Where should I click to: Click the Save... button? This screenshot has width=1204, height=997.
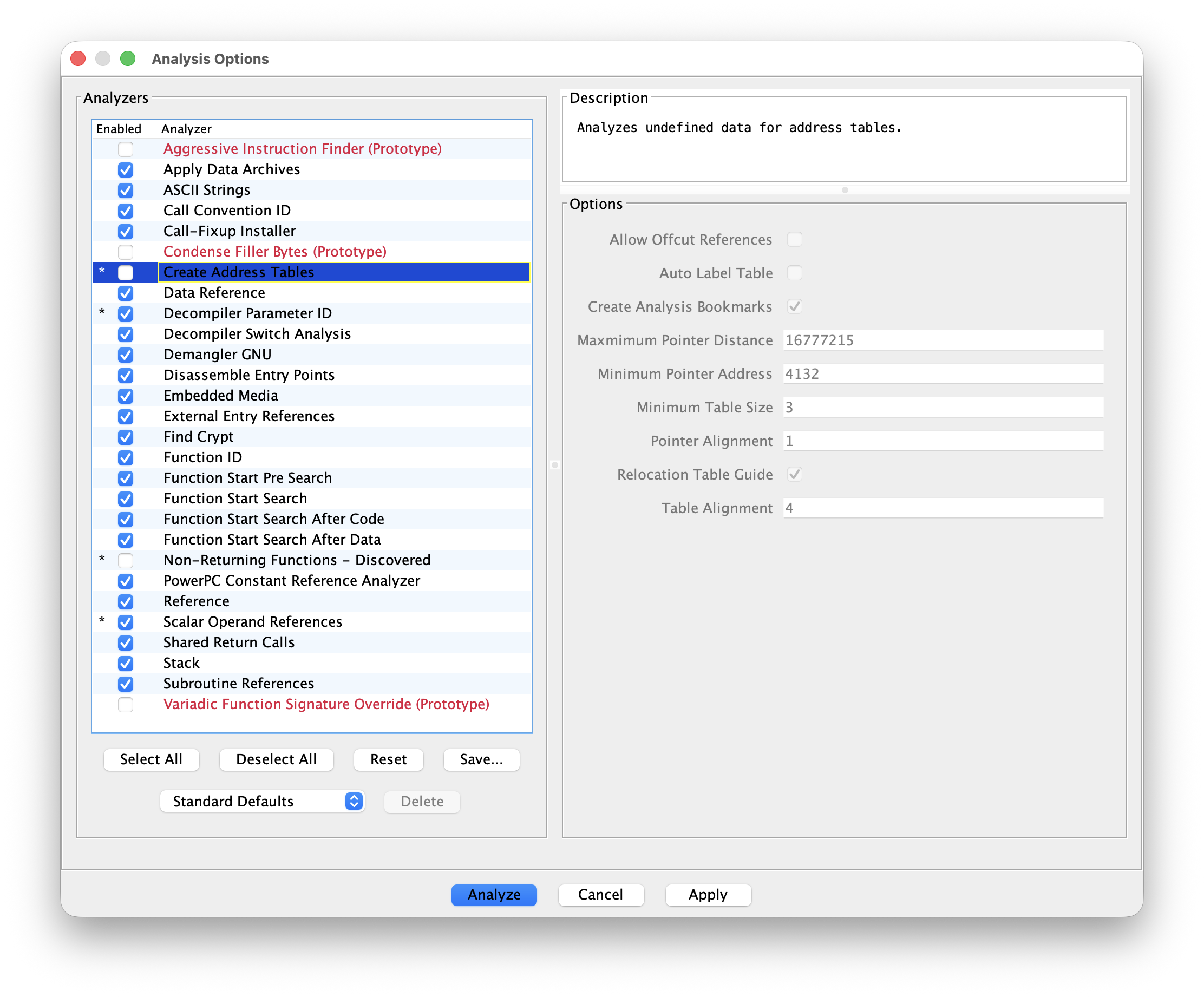coord(482,759)
